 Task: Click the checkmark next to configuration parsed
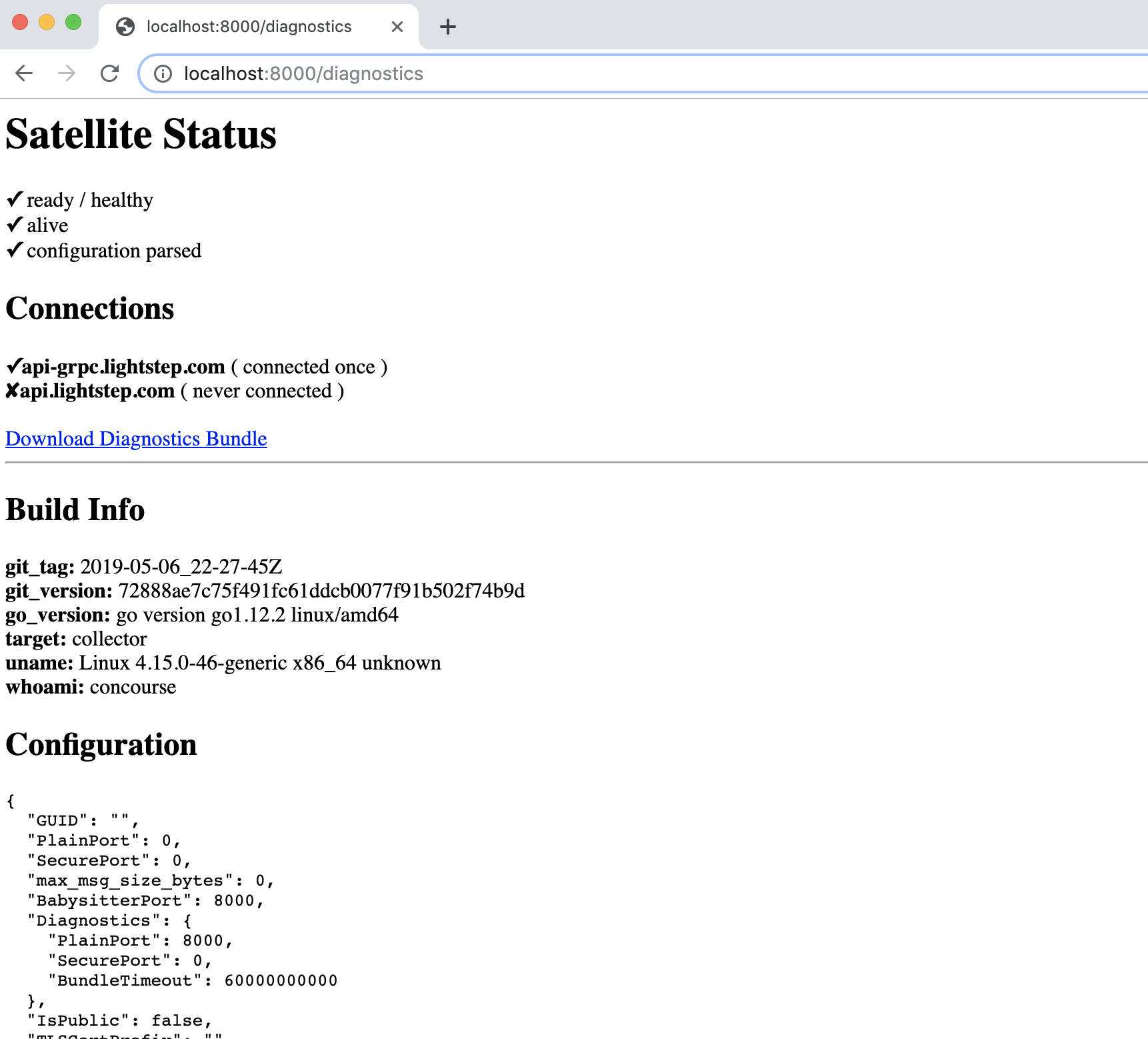[x=15, y=250]
